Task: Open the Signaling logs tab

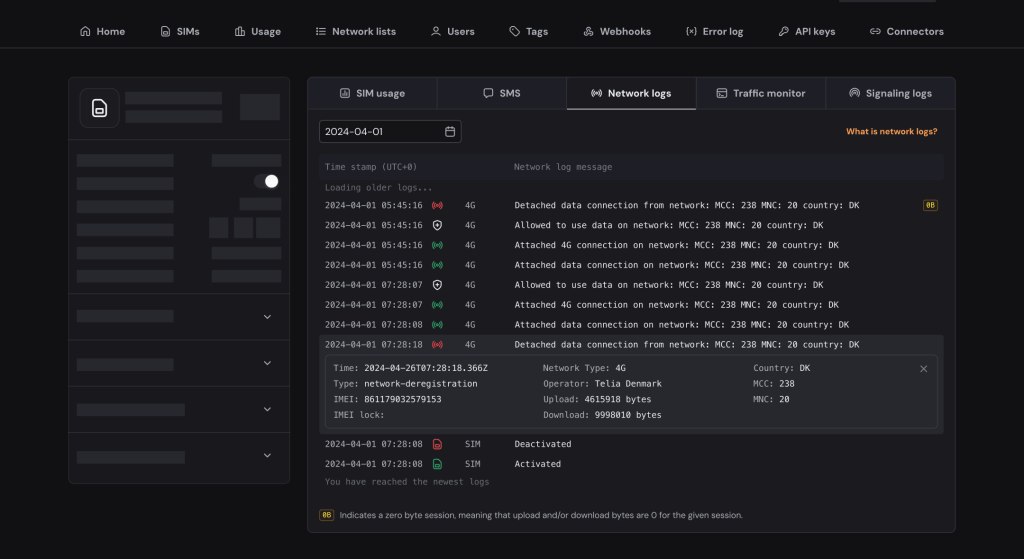Action: (890, 93)
